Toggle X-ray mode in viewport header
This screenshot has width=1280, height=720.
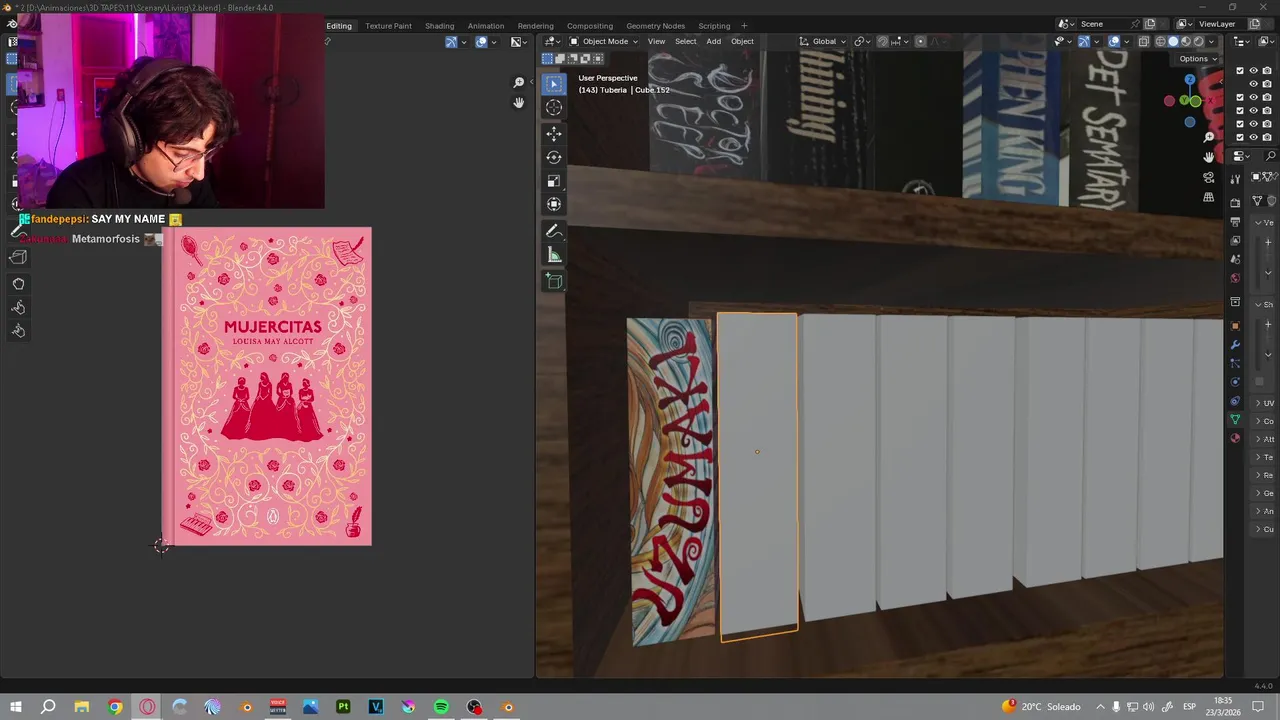[1146, 41]
